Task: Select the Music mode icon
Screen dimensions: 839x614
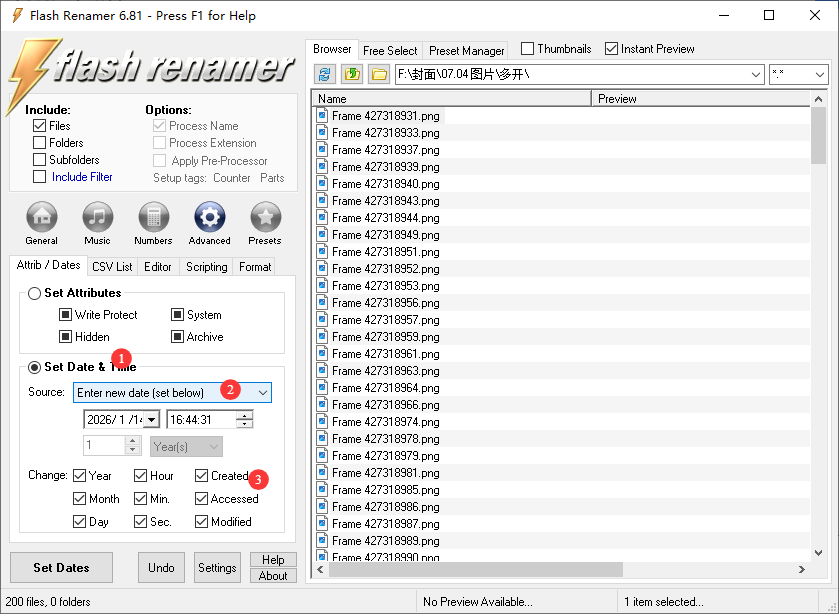Action: click(x=97, y=217)
